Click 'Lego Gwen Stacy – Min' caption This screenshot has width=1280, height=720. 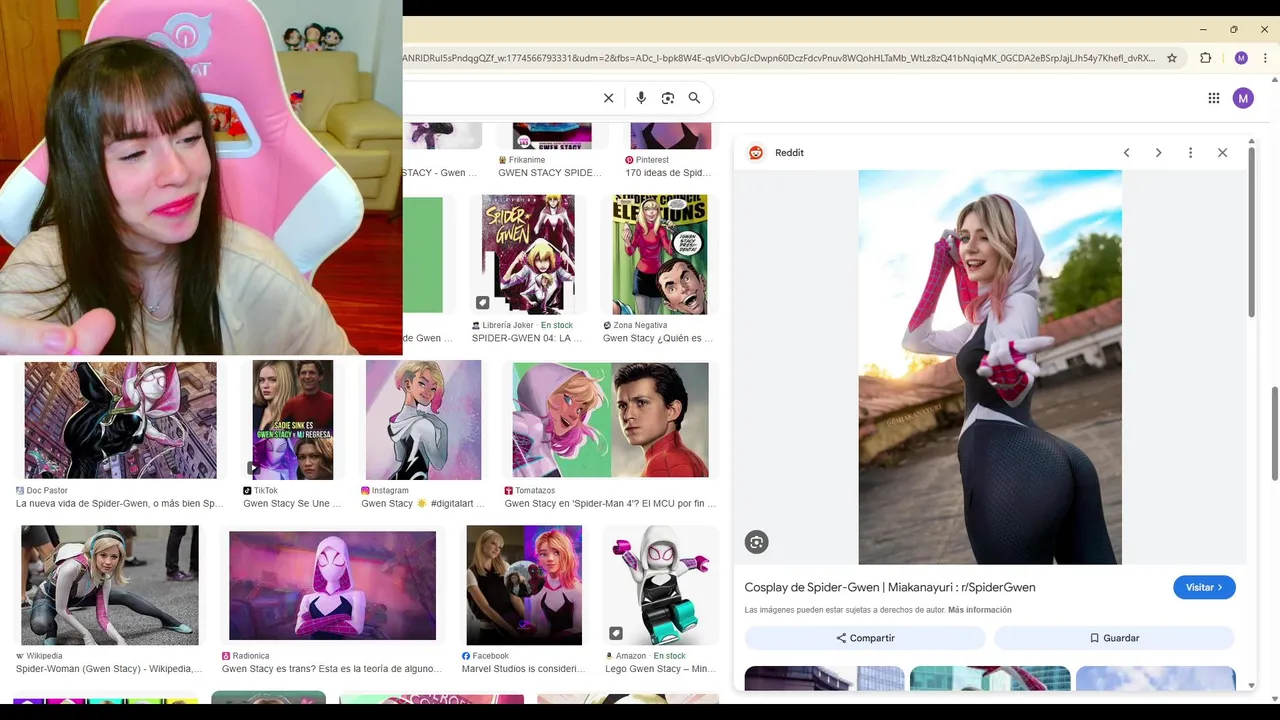coord(660,669)
